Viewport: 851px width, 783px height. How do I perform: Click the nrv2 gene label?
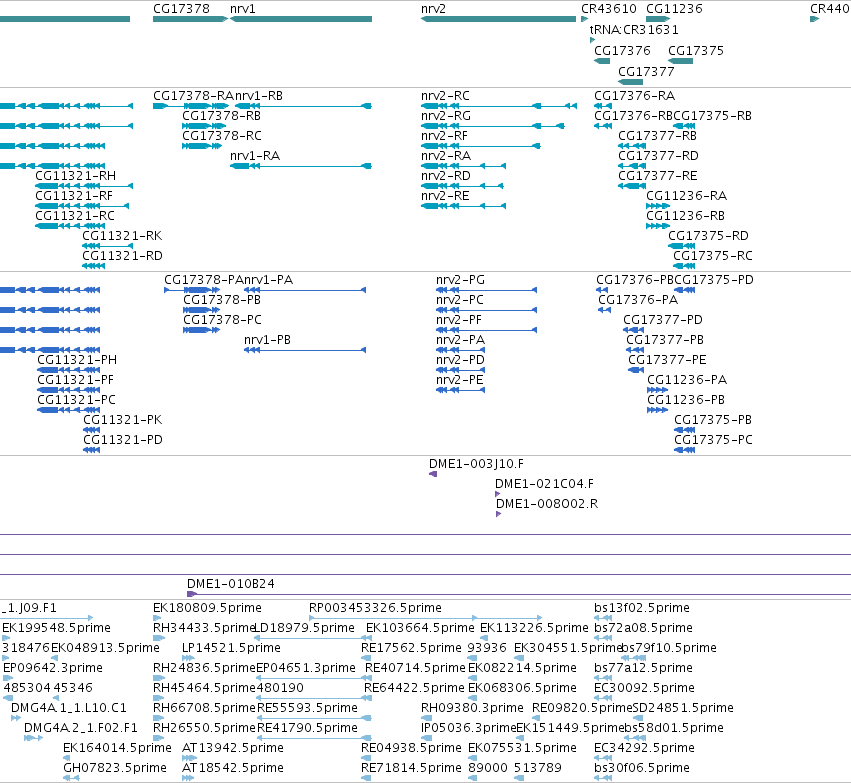click(433, 9)
